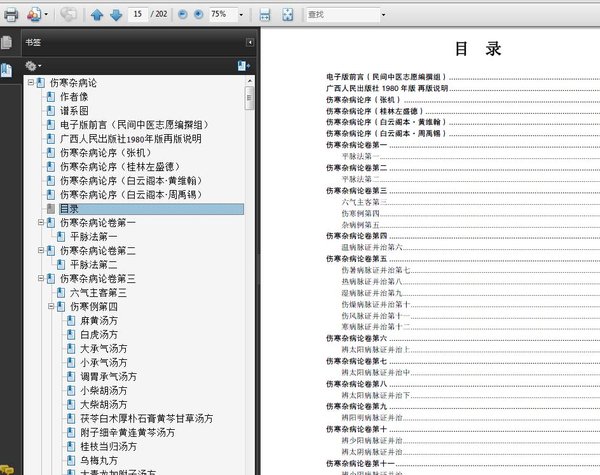The image size is (600, 475).
Task: Open the 作者像 bookmark
Action: point(74,97)
